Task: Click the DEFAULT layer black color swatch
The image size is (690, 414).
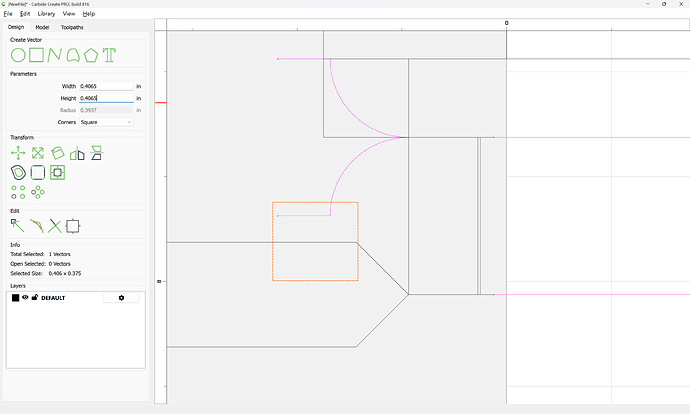Action: pyautogui.click(x=15, y=298)
